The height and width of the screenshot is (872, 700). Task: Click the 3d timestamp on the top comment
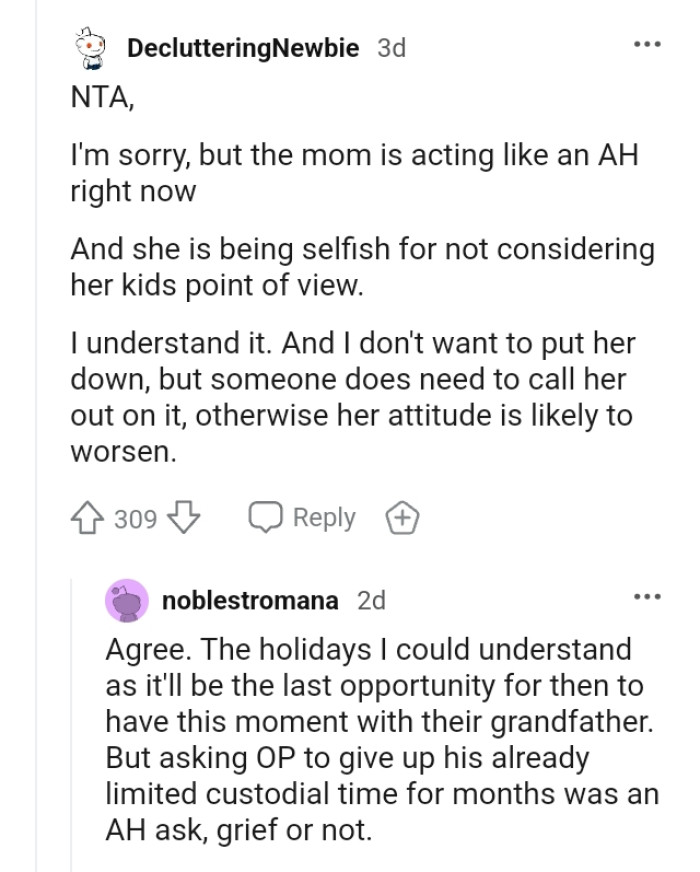(x=392, y=46)
